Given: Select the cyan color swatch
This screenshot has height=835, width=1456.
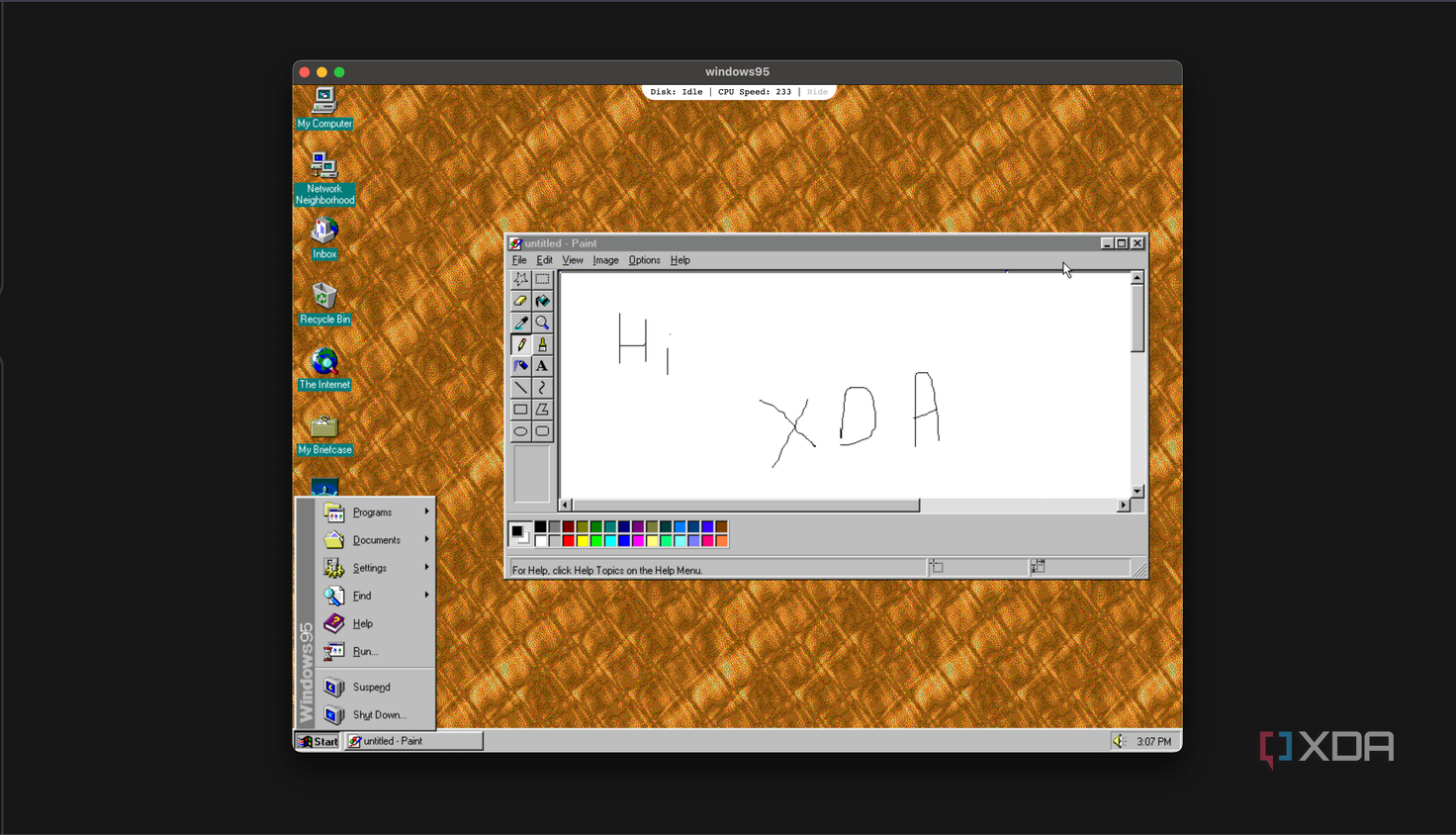Looking at the screenshot, I should [x=609, y=541].
